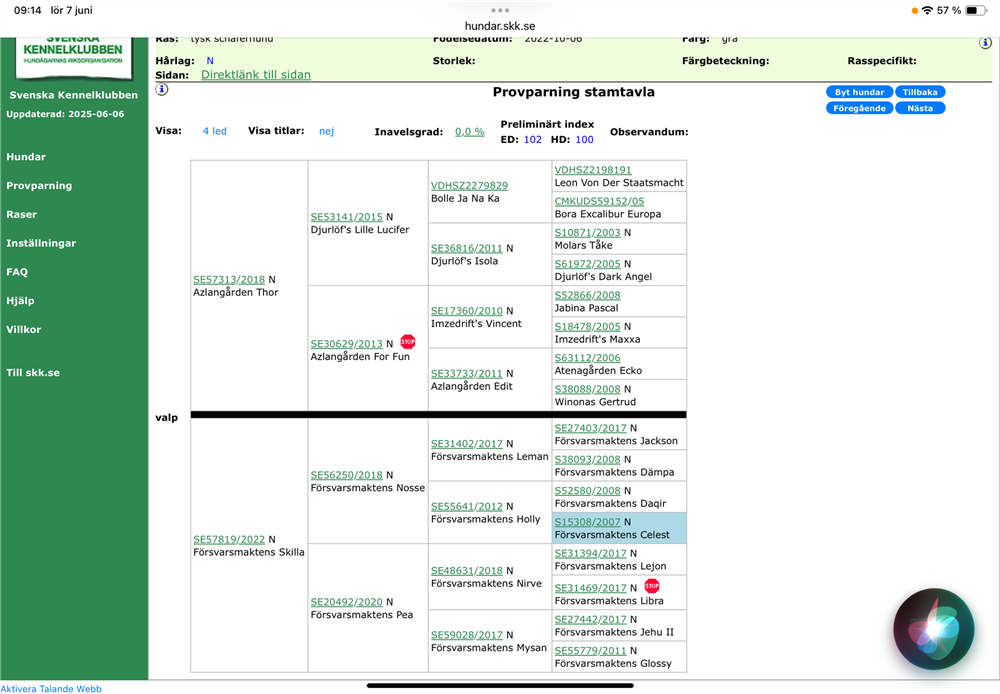Open SE33733/2011 Azlangården Edit

(x=467, y=374)
